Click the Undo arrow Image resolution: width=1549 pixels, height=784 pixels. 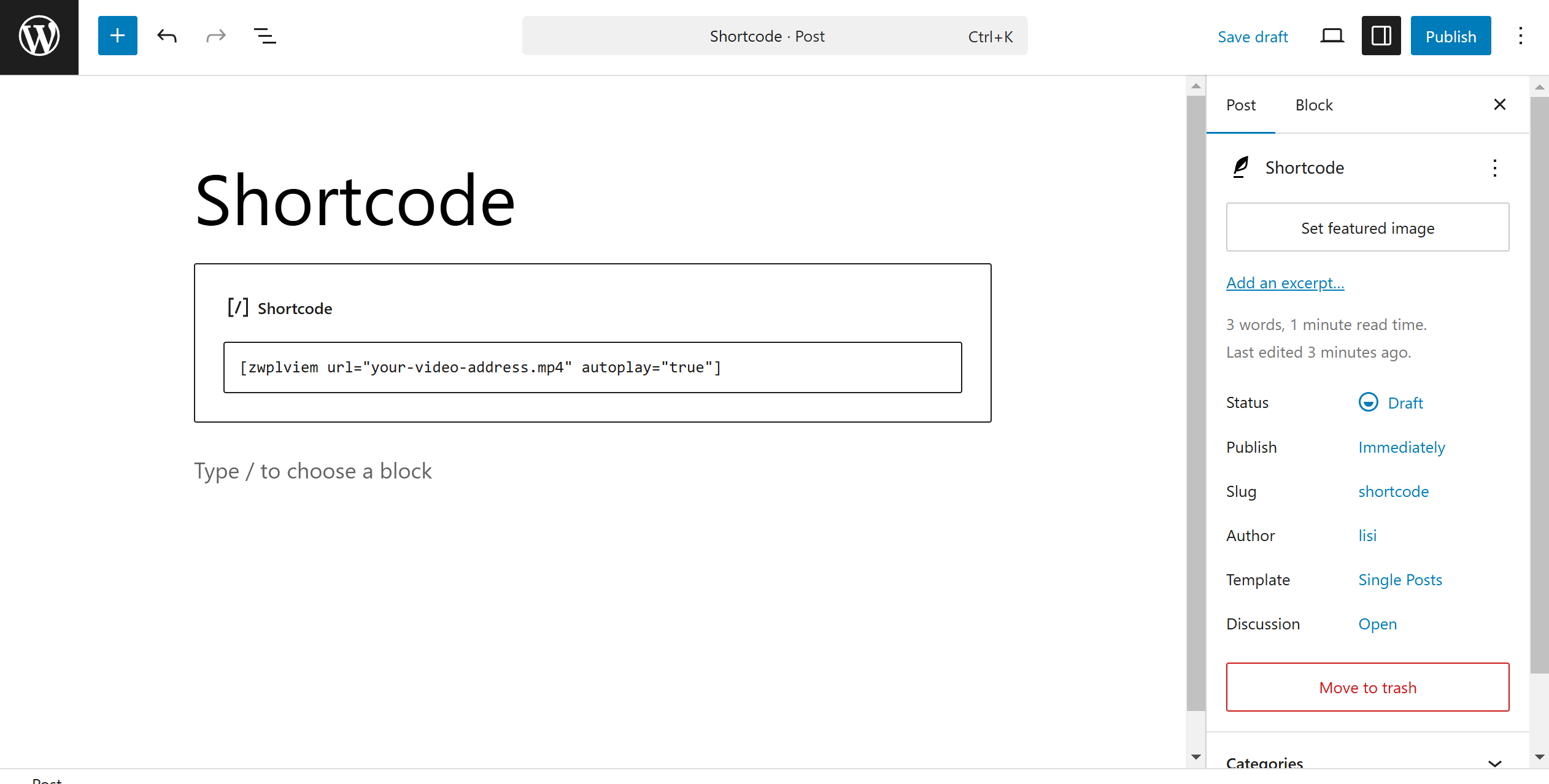click(x=166, y=36)
